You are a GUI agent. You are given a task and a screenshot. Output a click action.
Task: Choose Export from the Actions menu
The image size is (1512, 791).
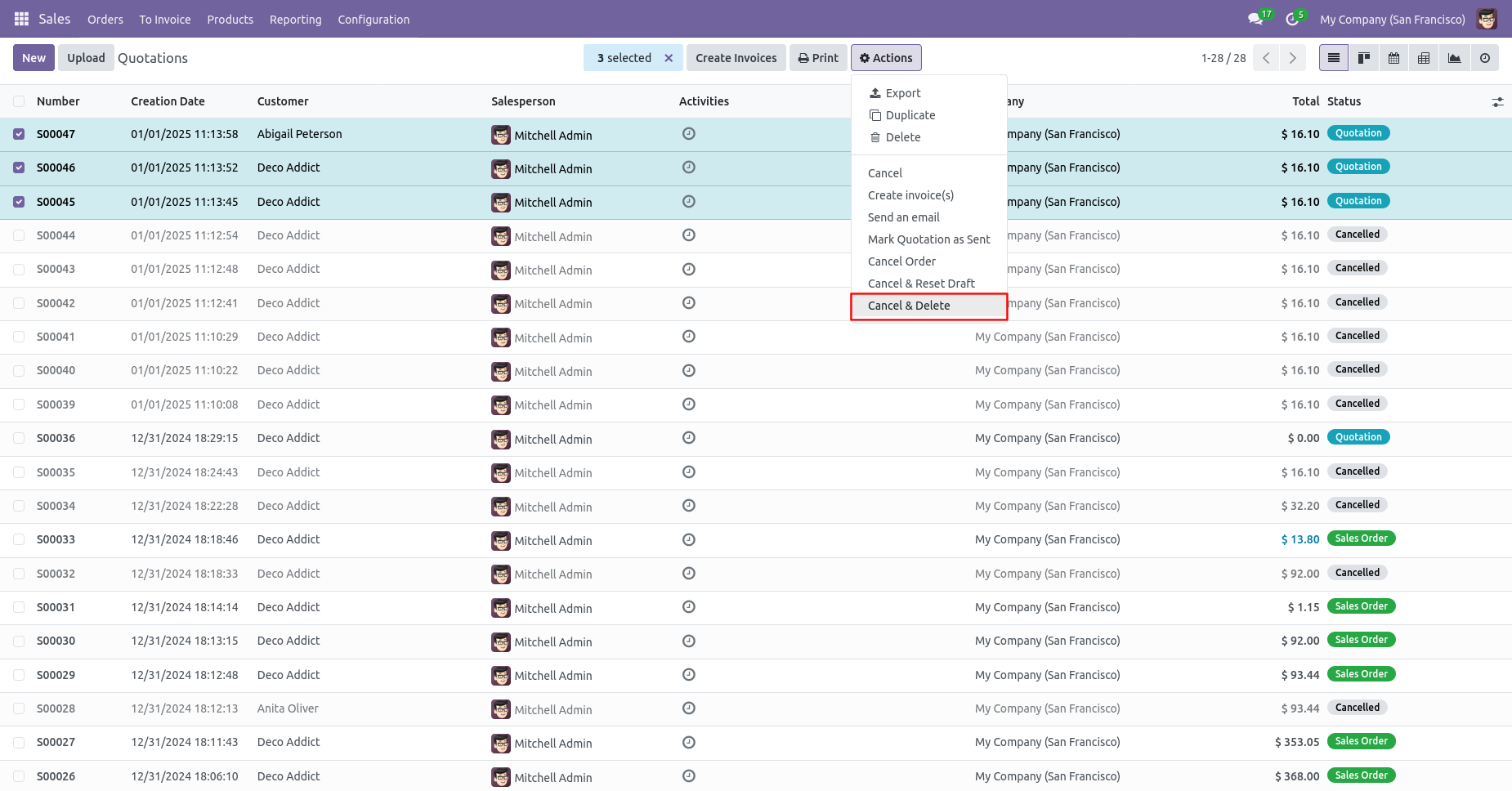click(x=929, y=93)
